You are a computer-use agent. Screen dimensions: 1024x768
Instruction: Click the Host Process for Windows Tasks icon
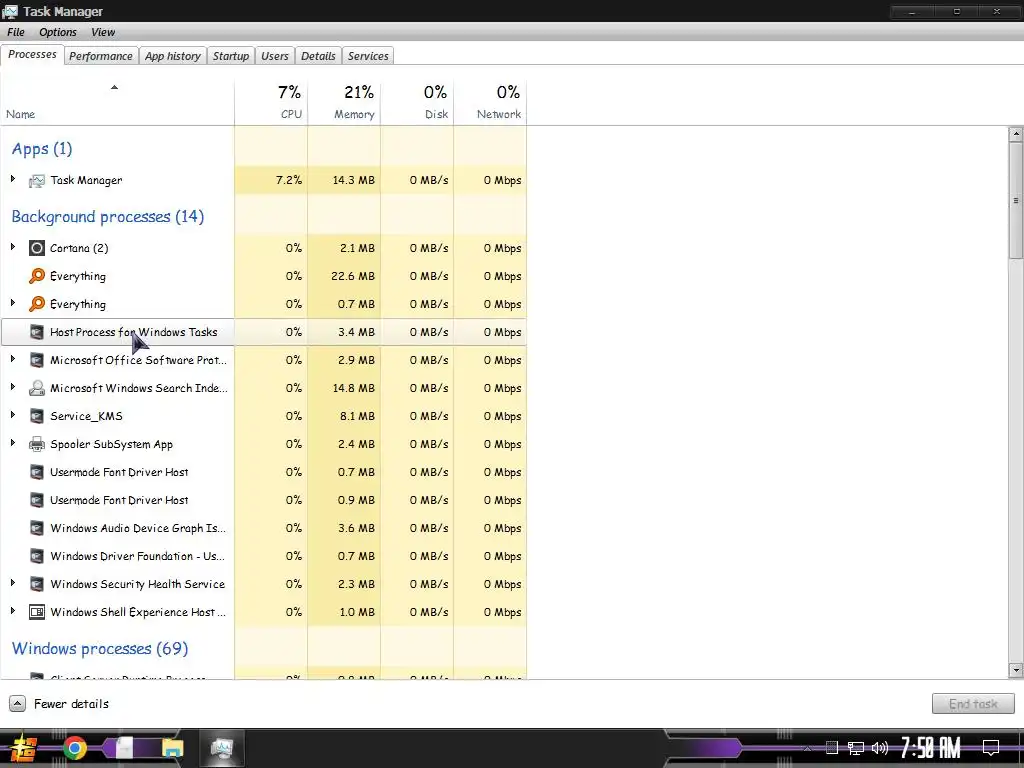coord(37,332)
